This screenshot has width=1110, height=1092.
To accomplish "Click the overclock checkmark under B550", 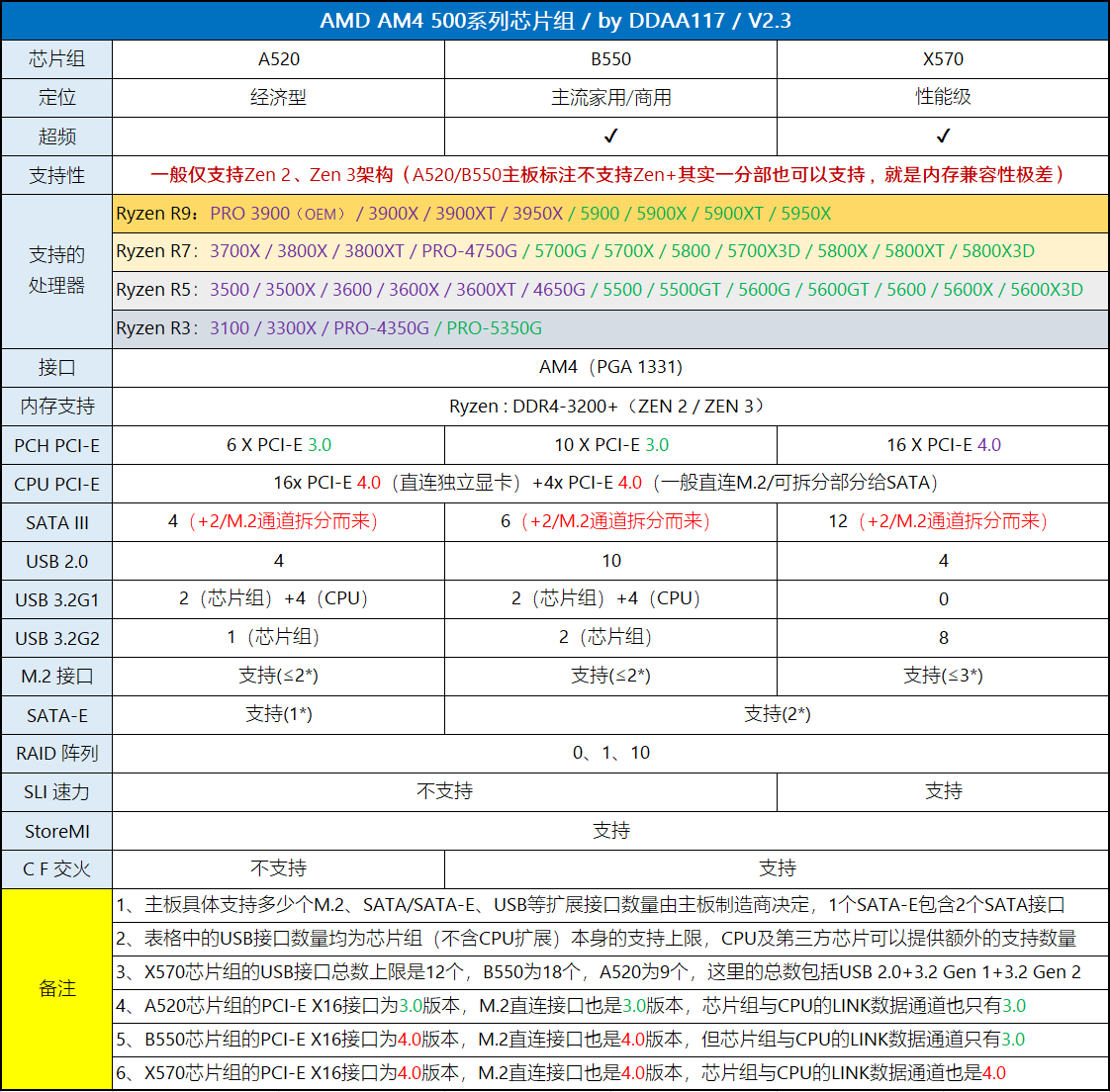I will coord(610,136).
